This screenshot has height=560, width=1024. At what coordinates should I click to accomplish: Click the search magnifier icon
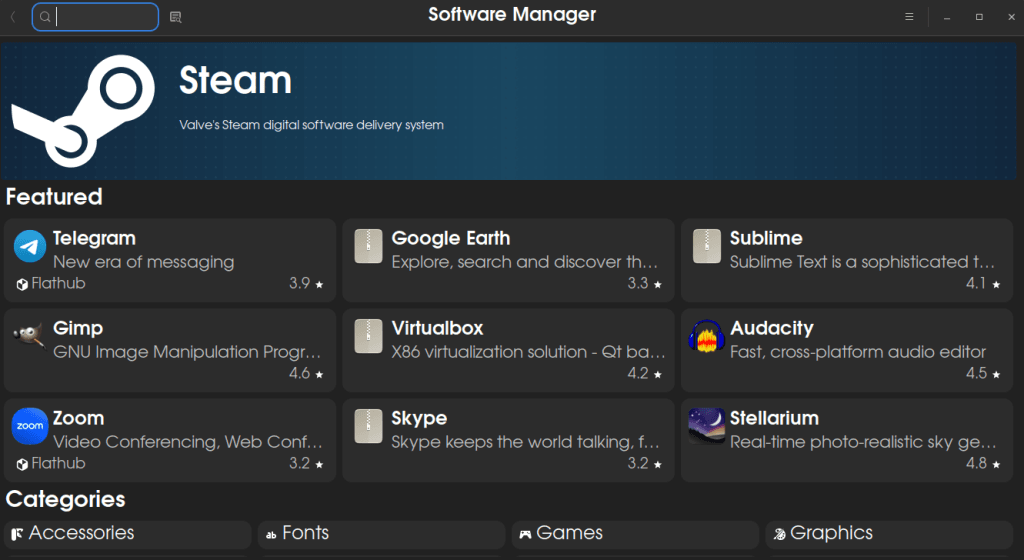[x=45, y=17]
